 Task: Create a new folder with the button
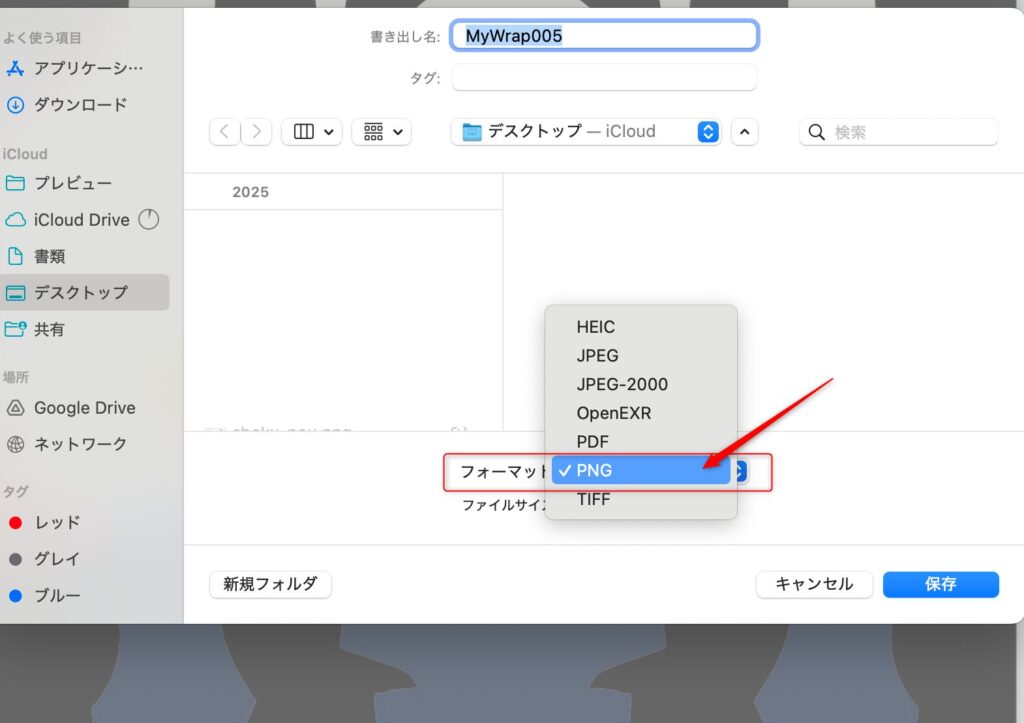(x=270, y=585)
